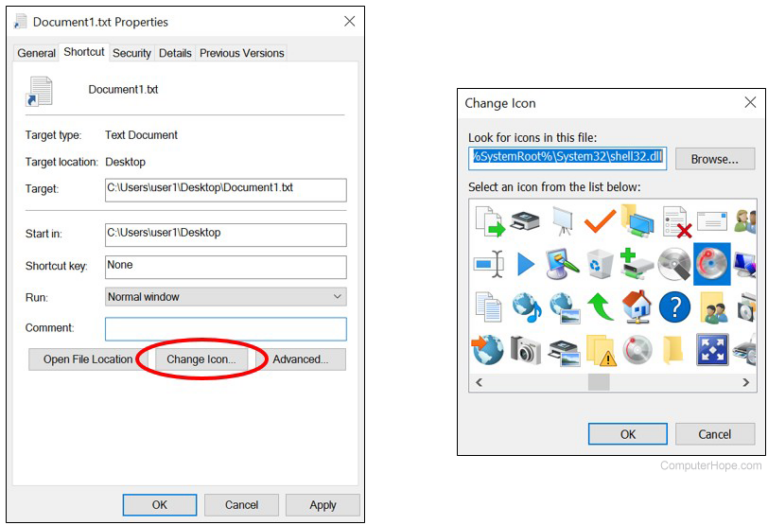Open the Advanced... settings button
Viewport: 768px width, 525px height.
click(x=300, y=359)
